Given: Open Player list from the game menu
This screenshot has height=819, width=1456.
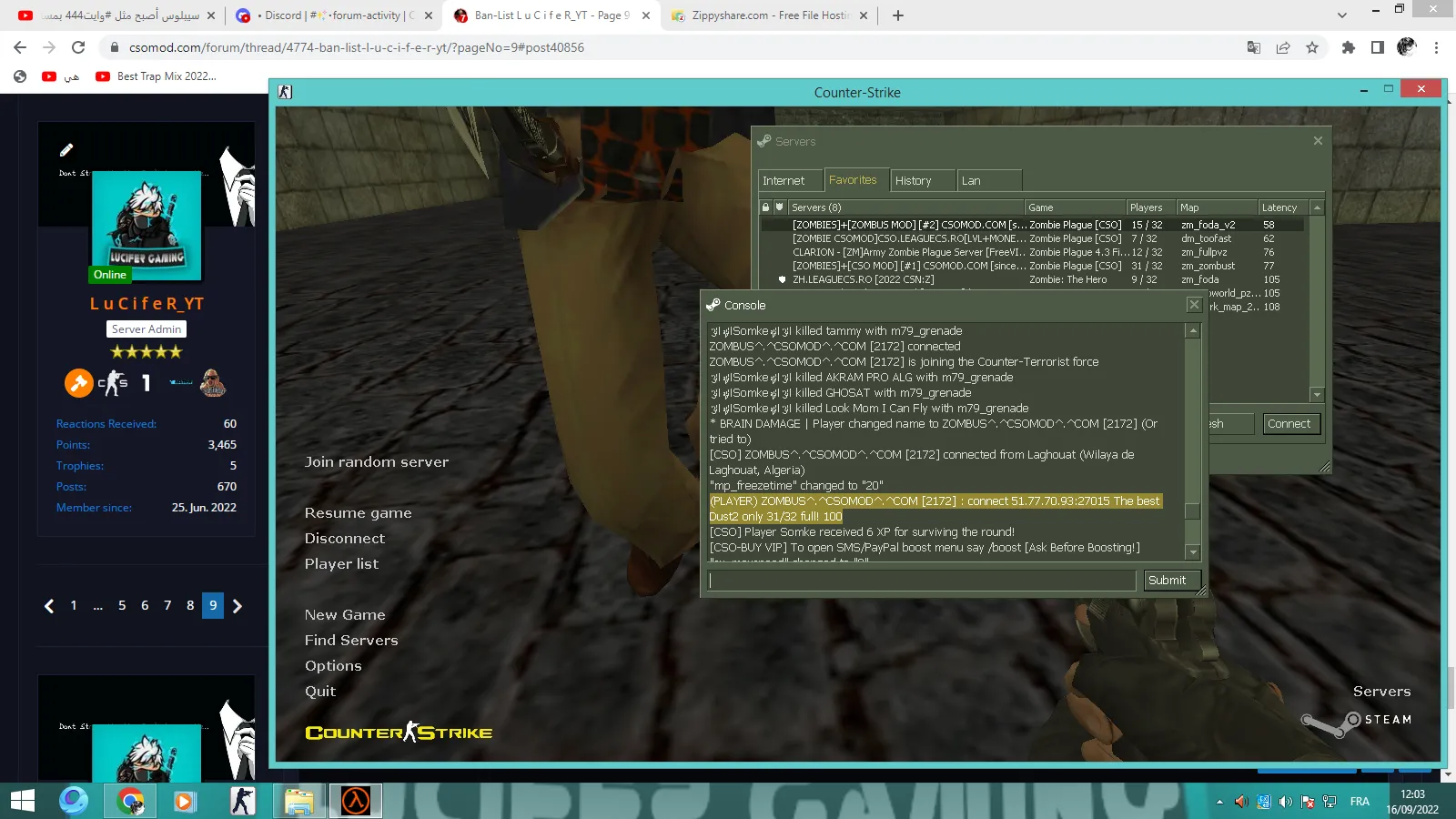Looking at the screenshot, I should click(341, 564).
